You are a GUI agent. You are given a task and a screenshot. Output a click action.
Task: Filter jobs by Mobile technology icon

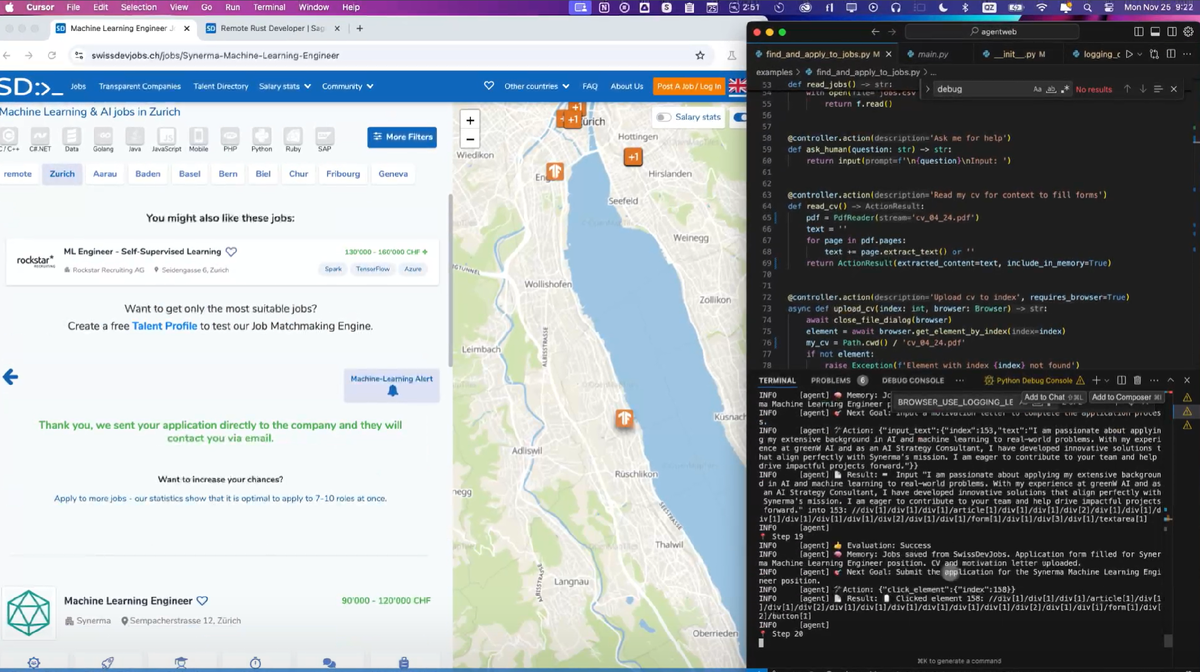tap(198, 138)
